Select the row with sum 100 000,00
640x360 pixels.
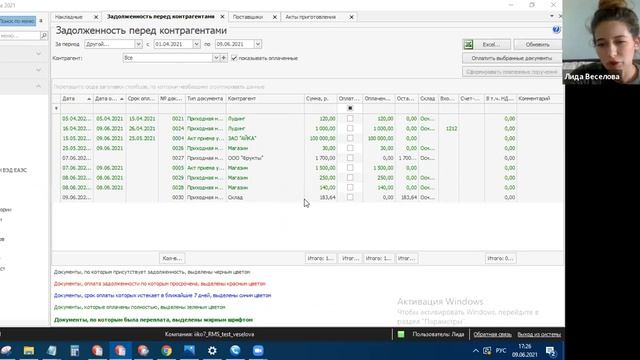(x=308, y=138)
